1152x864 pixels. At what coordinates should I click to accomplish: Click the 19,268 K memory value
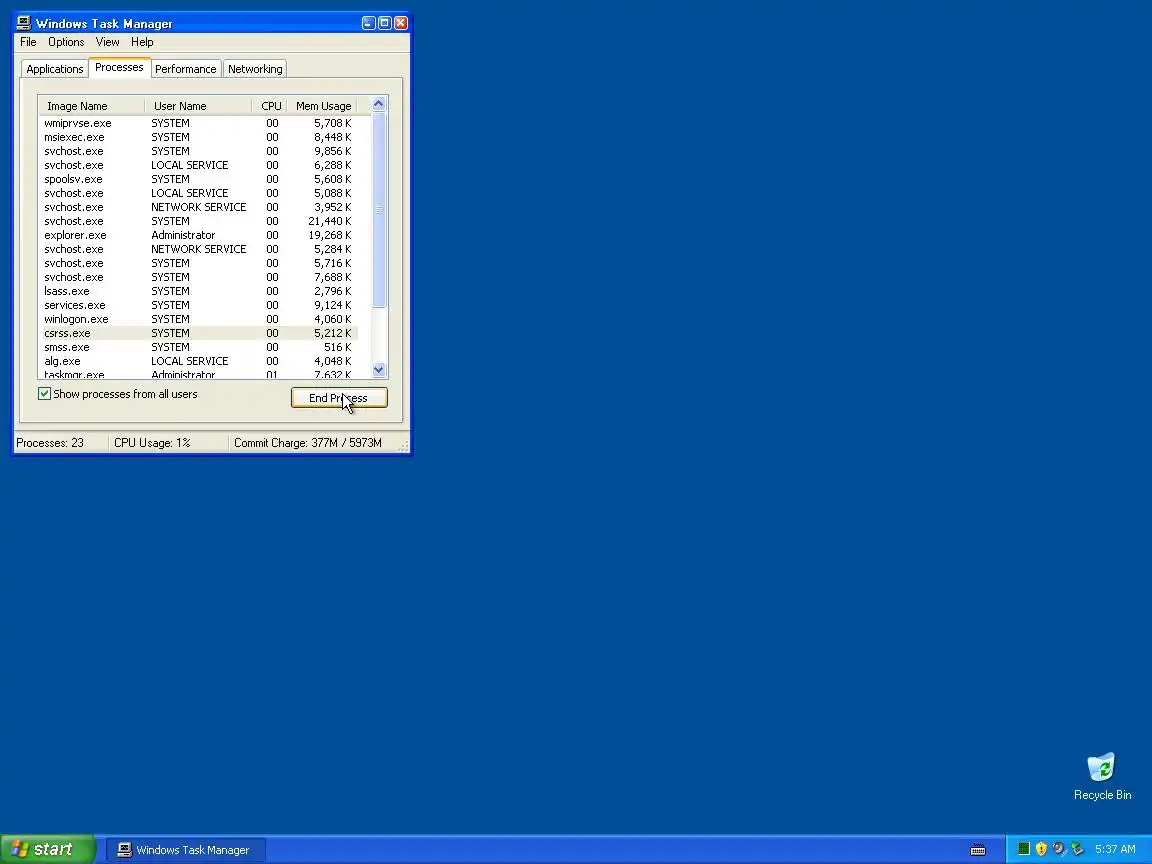330,235
